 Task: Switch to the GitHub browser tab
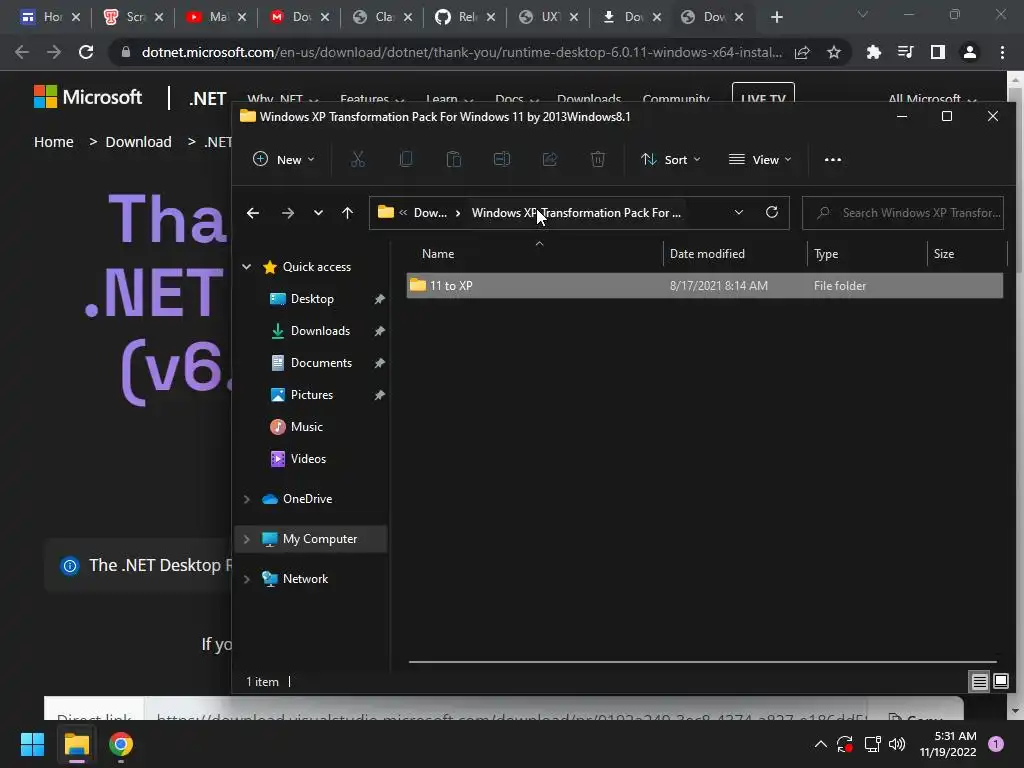464,17
